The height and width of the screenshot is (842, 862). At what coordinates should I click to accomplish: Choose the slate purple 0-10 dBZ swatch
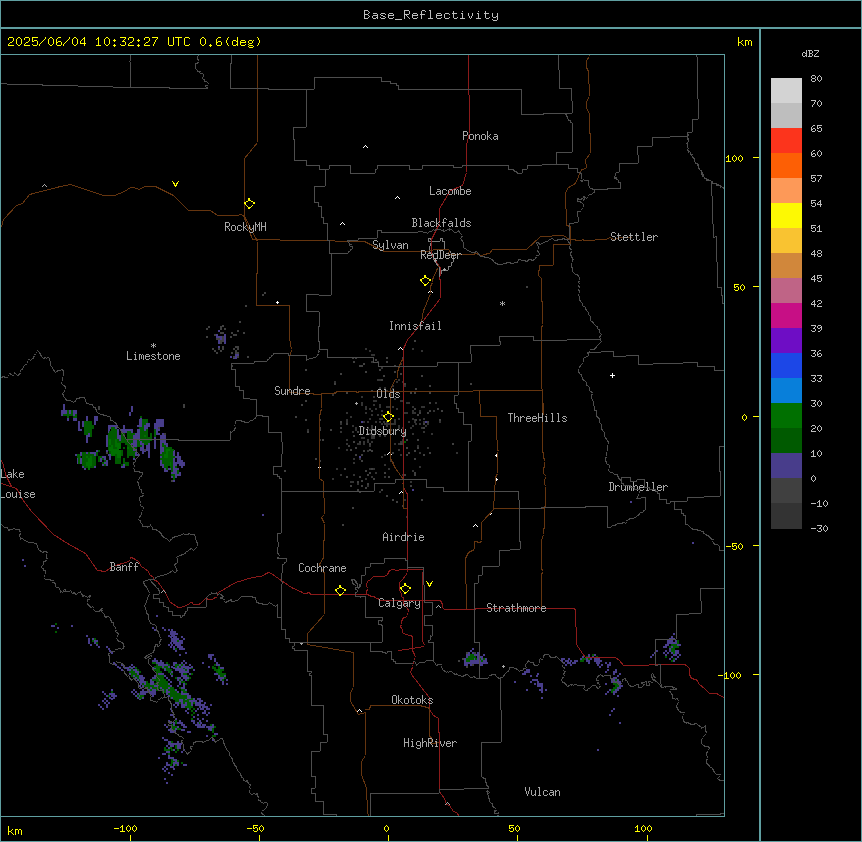(x=786, y=466)
